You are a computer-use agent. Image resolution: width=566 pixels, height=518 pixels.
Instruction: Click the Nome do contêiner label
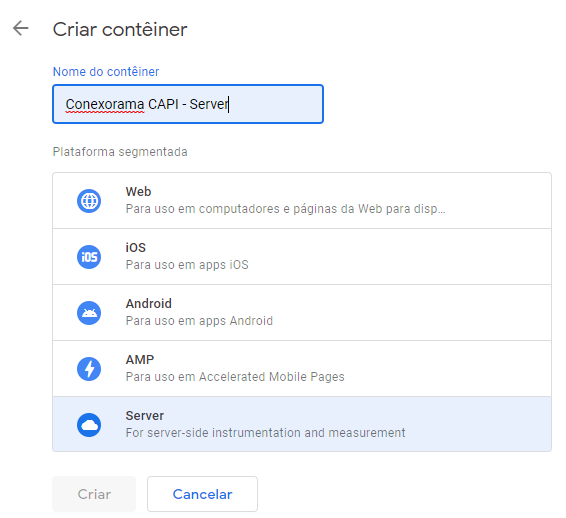pos(106,71)
